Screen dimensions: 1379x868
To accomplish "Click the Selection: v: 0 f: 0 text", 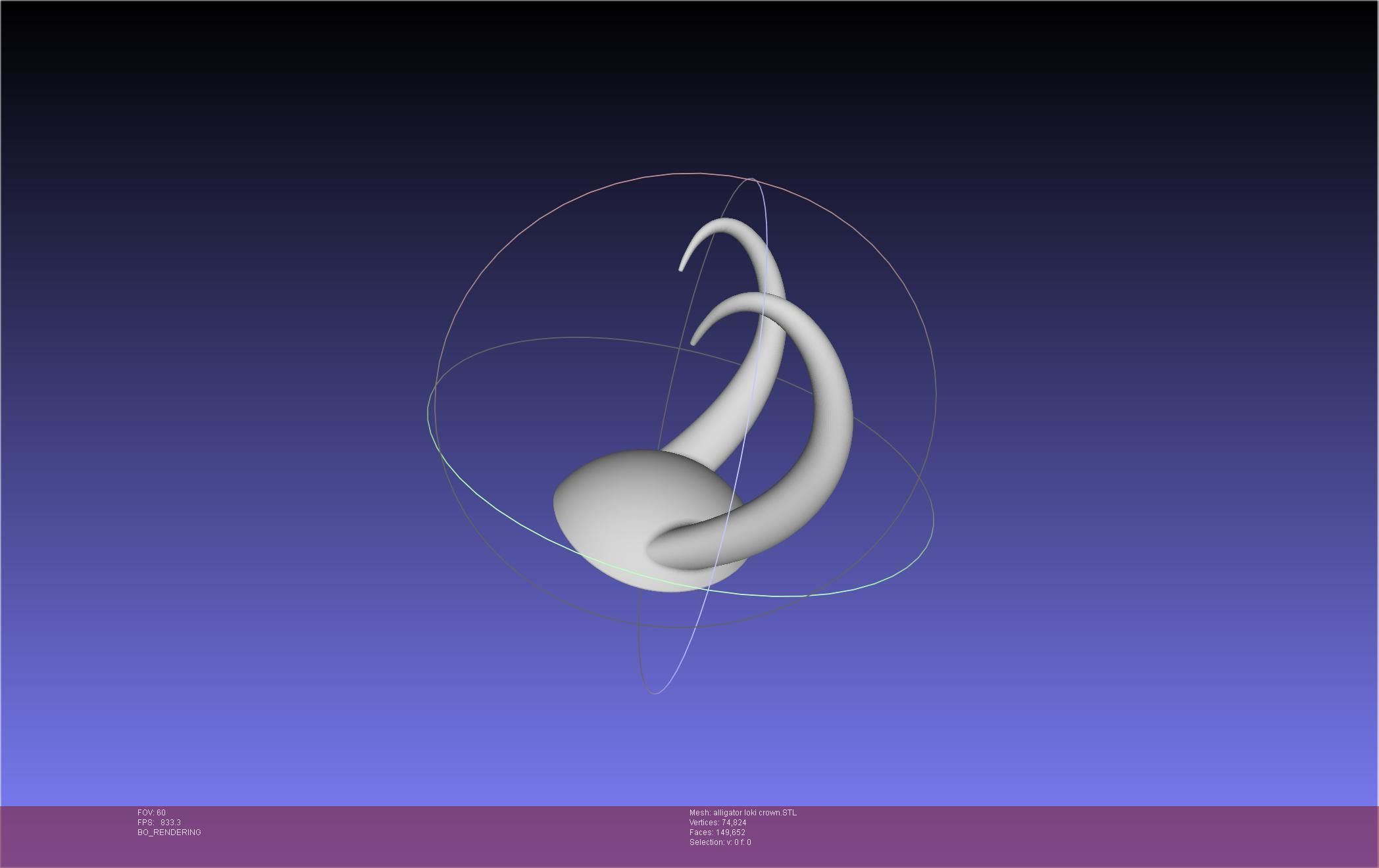I will tap(720, 842).
